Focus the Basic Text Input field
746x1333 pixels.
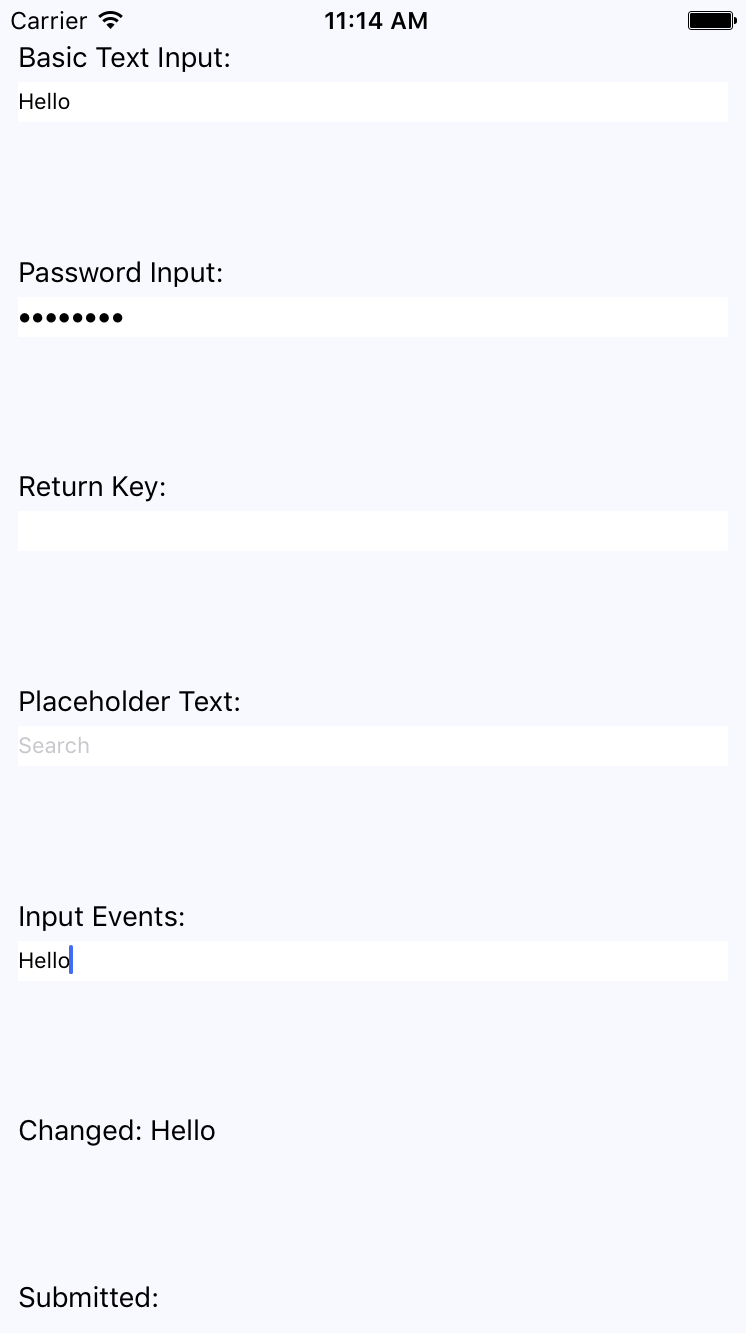coord(372,102)
